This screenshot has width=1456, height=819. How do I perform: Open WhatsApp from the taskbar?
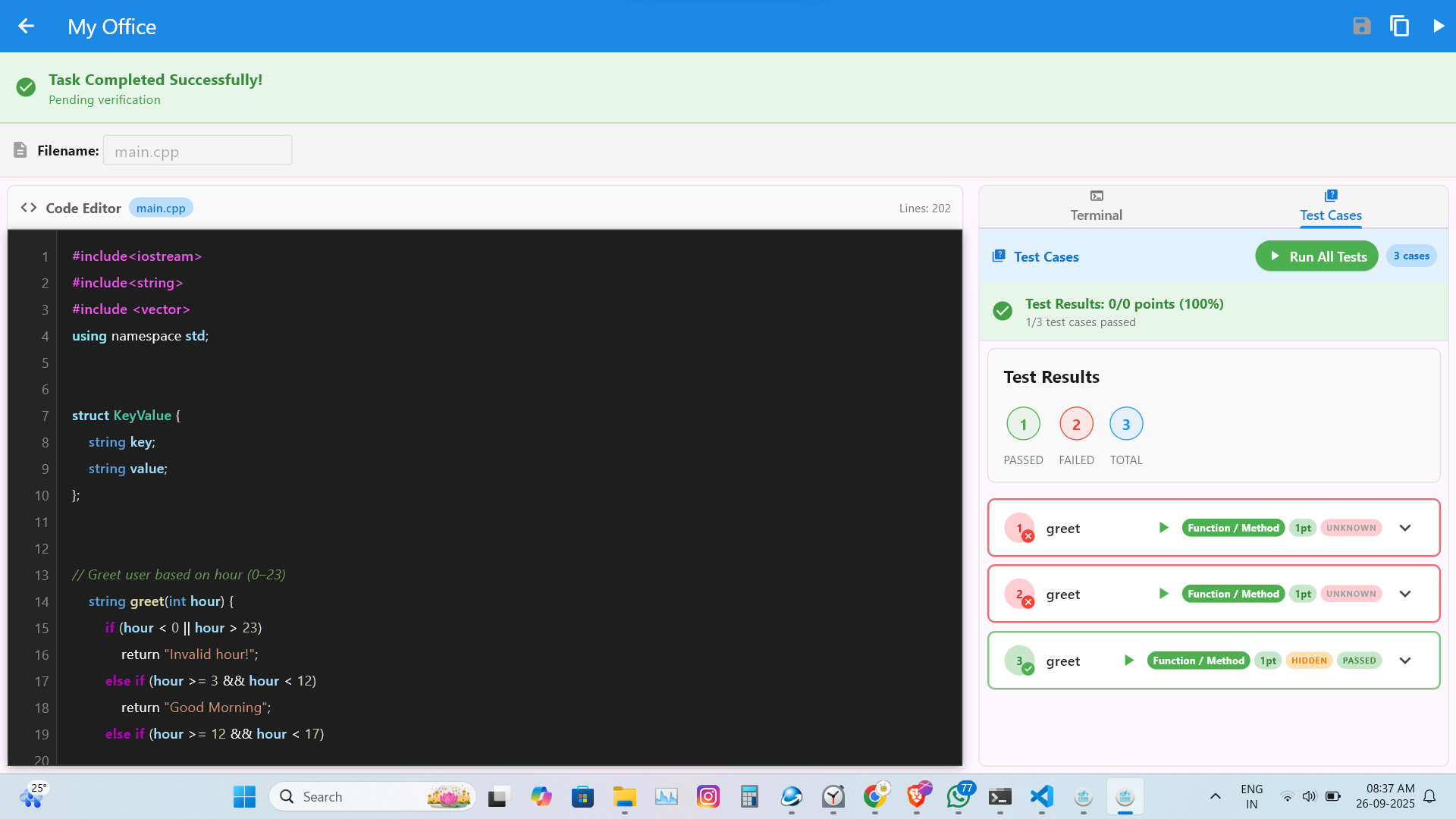point(958,796)
